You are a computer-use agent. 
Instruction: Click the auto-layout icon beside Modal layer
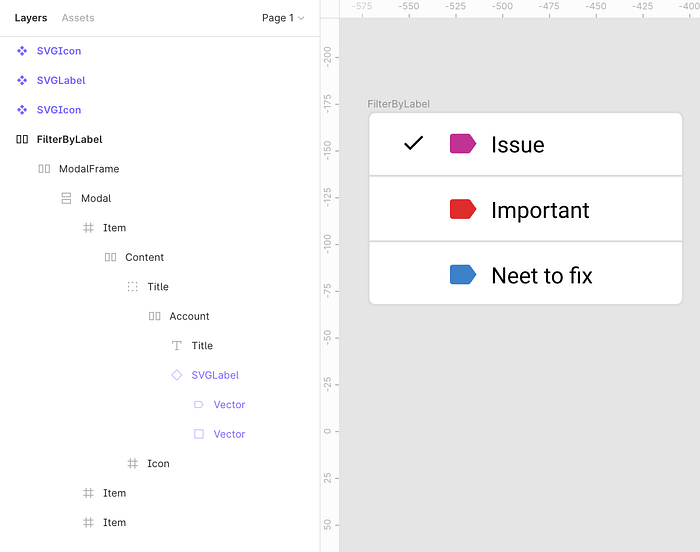coord(66,198)
